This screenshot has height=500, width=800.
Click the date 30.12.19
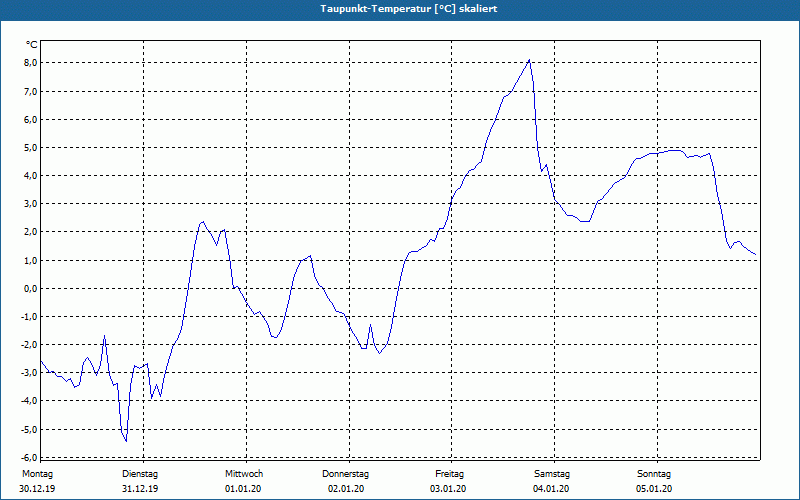coord(37,489)
